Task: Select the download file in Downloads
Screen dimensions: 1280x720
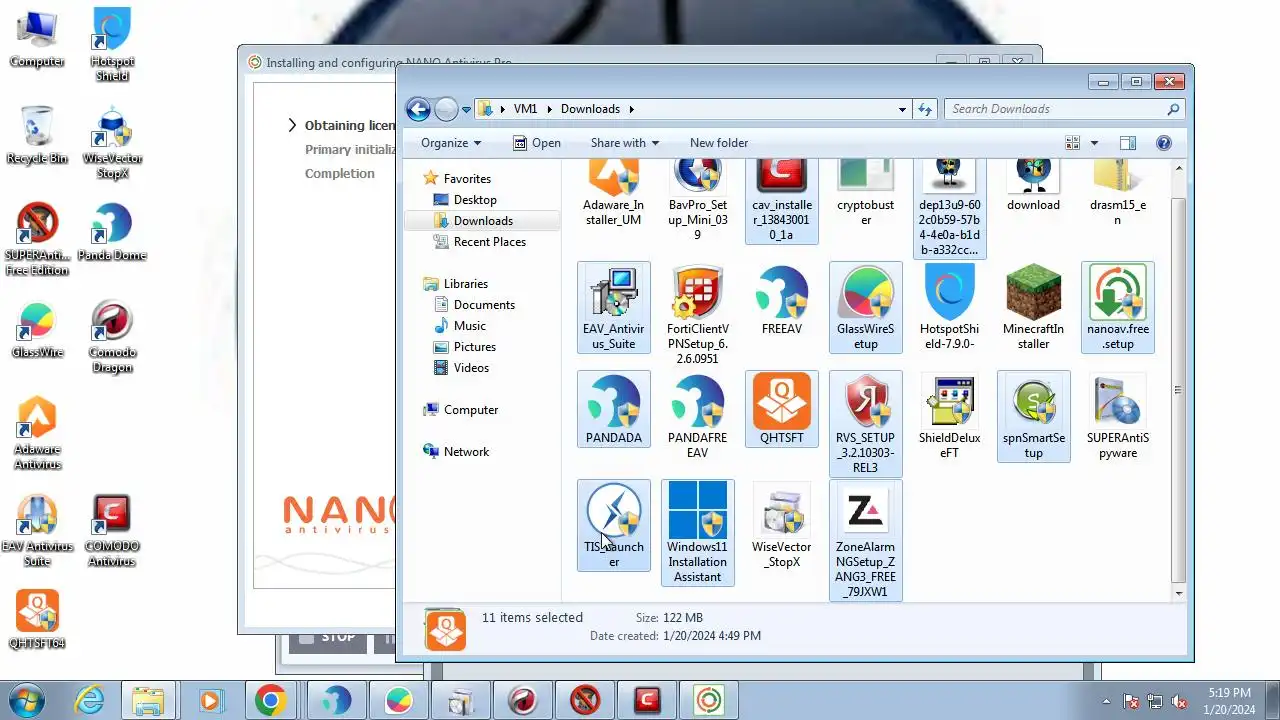Action: pos(1033,187)
